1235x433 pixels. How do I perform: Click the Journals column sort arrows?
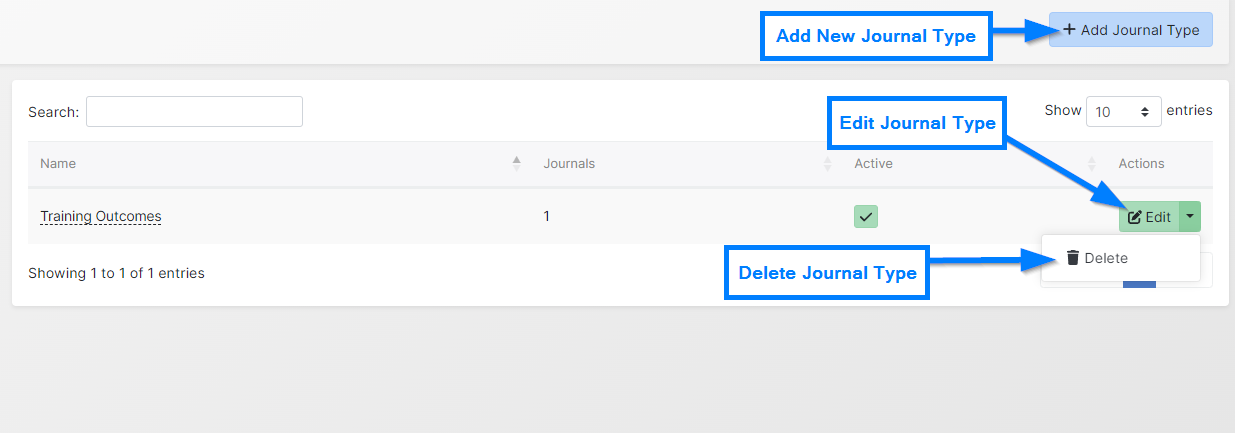click(x=827, y=163)
